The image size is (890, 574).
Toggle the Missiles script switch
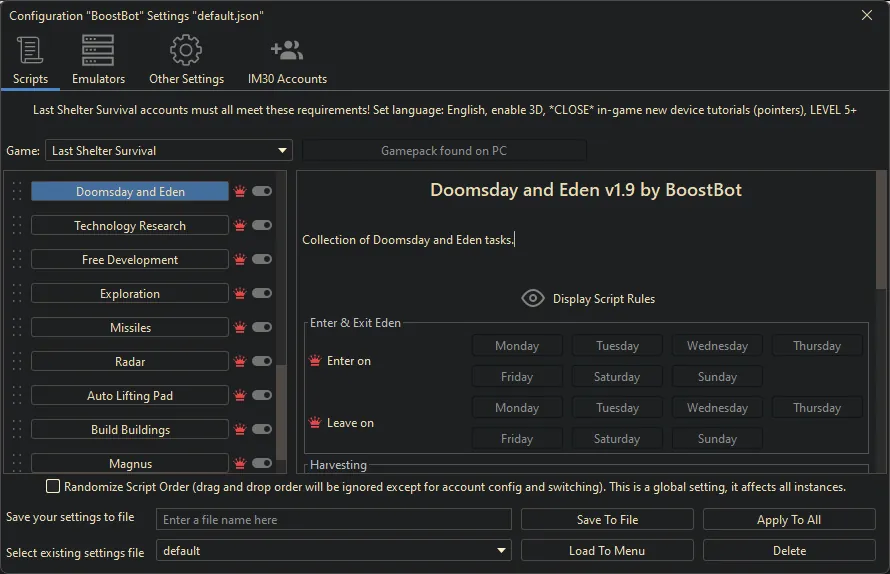(x=262, y=328)
